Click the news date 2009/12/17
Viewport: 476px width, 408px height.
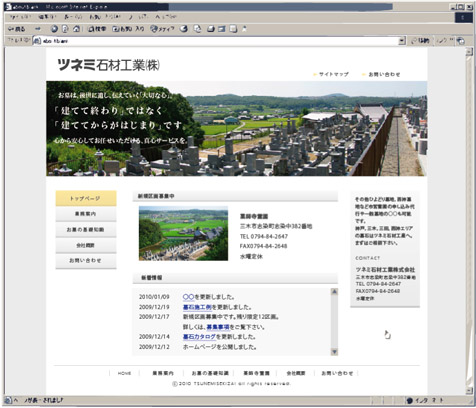[x=154, y=317]
